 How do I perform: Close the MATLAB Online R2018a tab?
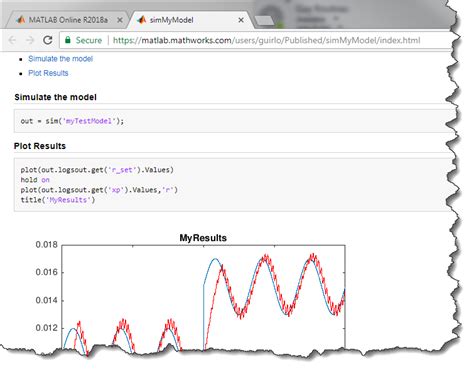click(x=120, y=20)
